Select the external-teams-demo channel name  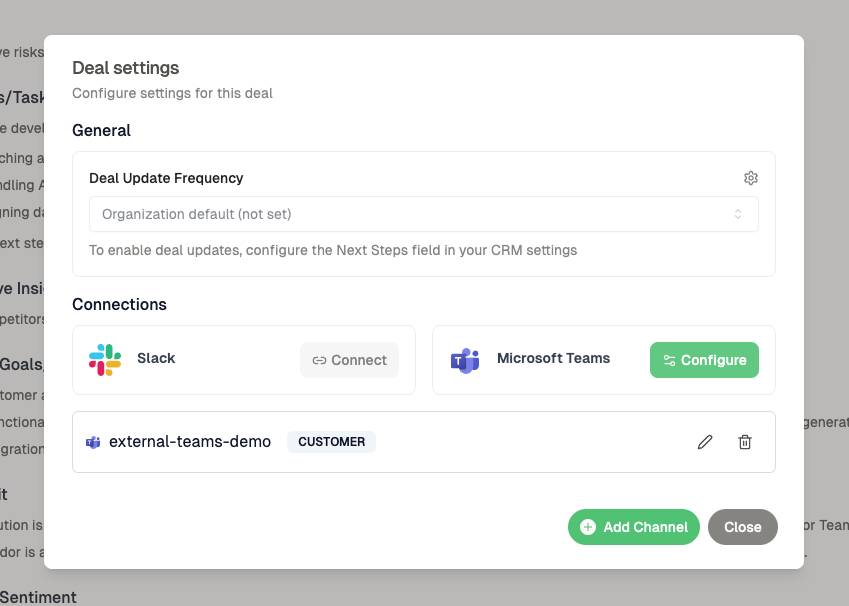click(x=190, y=442)
